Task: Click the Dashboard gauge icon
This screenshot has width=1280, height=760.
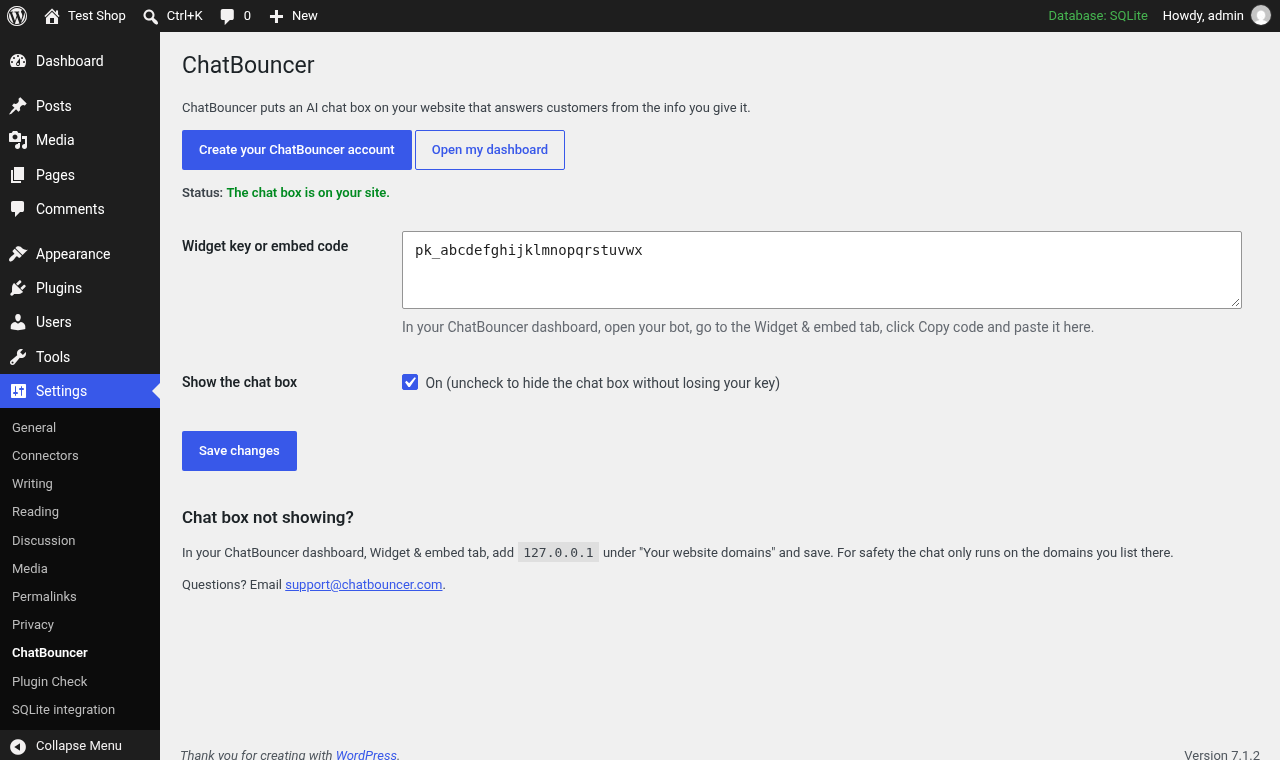Action: [x=18, y=61]
